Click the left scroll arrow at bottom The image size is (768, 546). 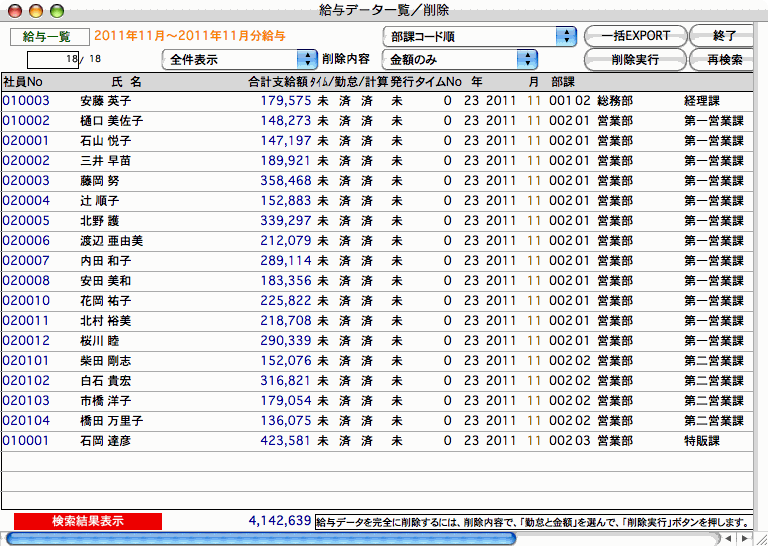pos(728,538)
